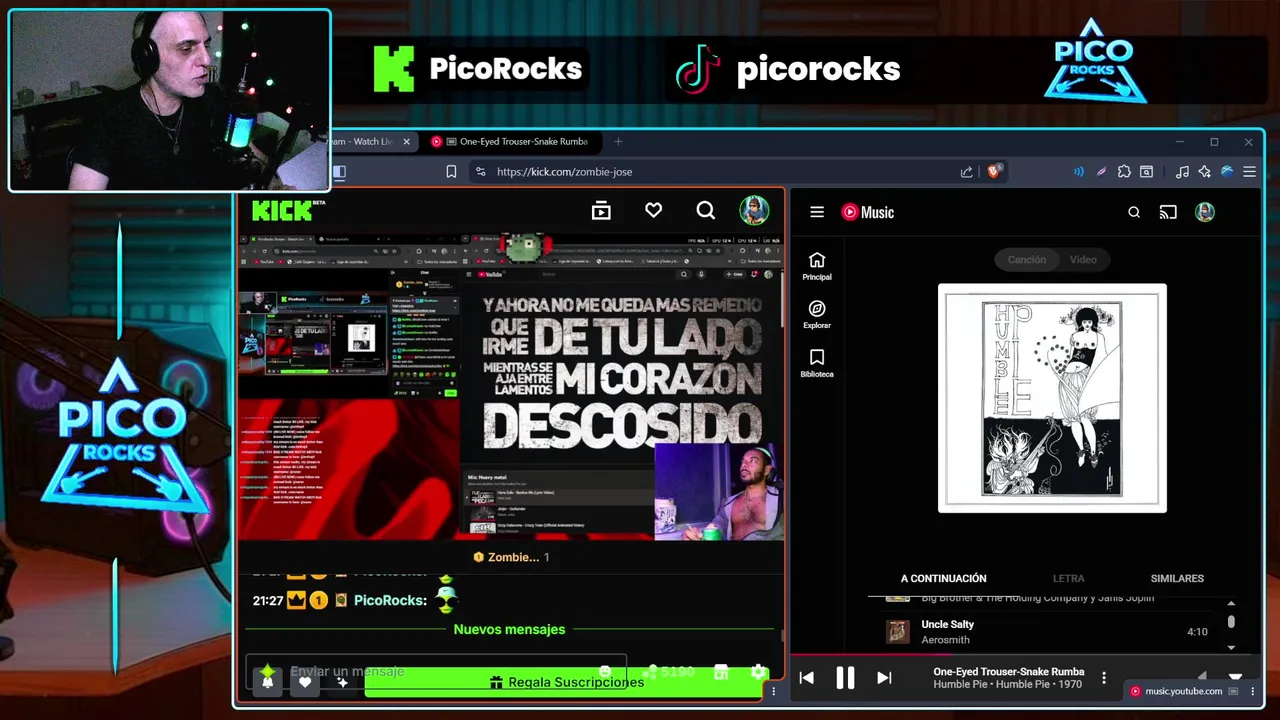This screenshot has width=1280, height=720.
Task: Switch to Video mode
Action: pos(1083,260)
